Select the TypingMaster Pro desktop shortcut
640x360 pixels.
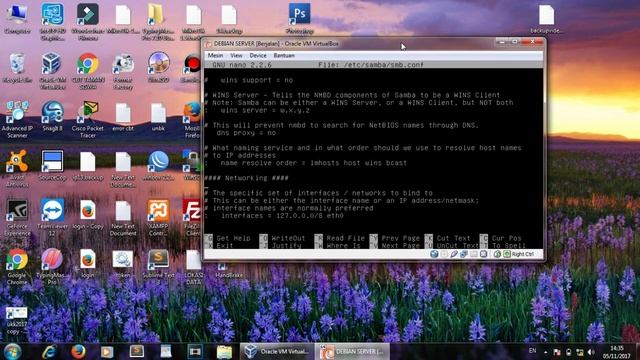click(52, 266)
